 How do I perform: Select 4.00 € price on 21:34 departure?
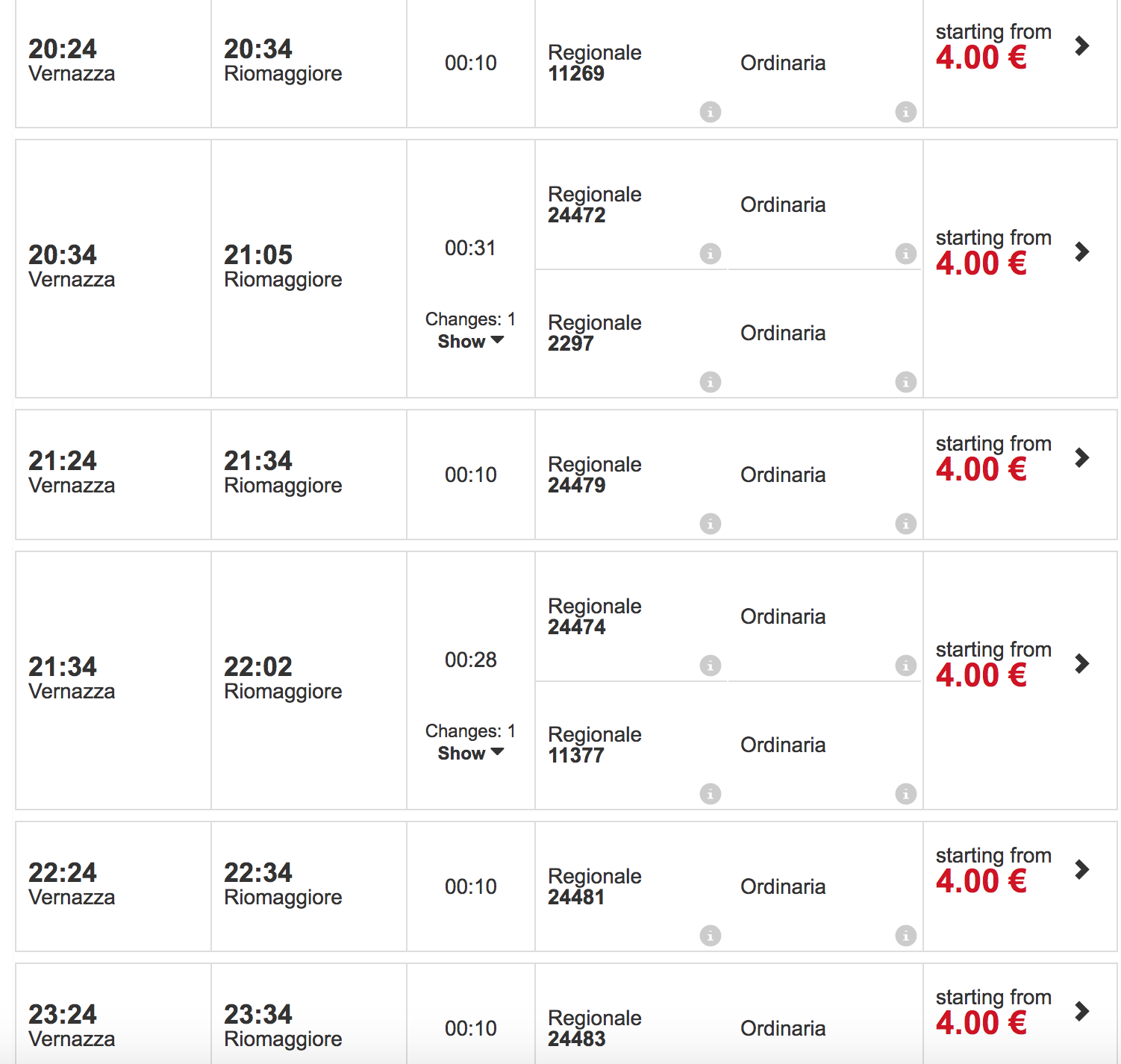[x=981, y=676]
